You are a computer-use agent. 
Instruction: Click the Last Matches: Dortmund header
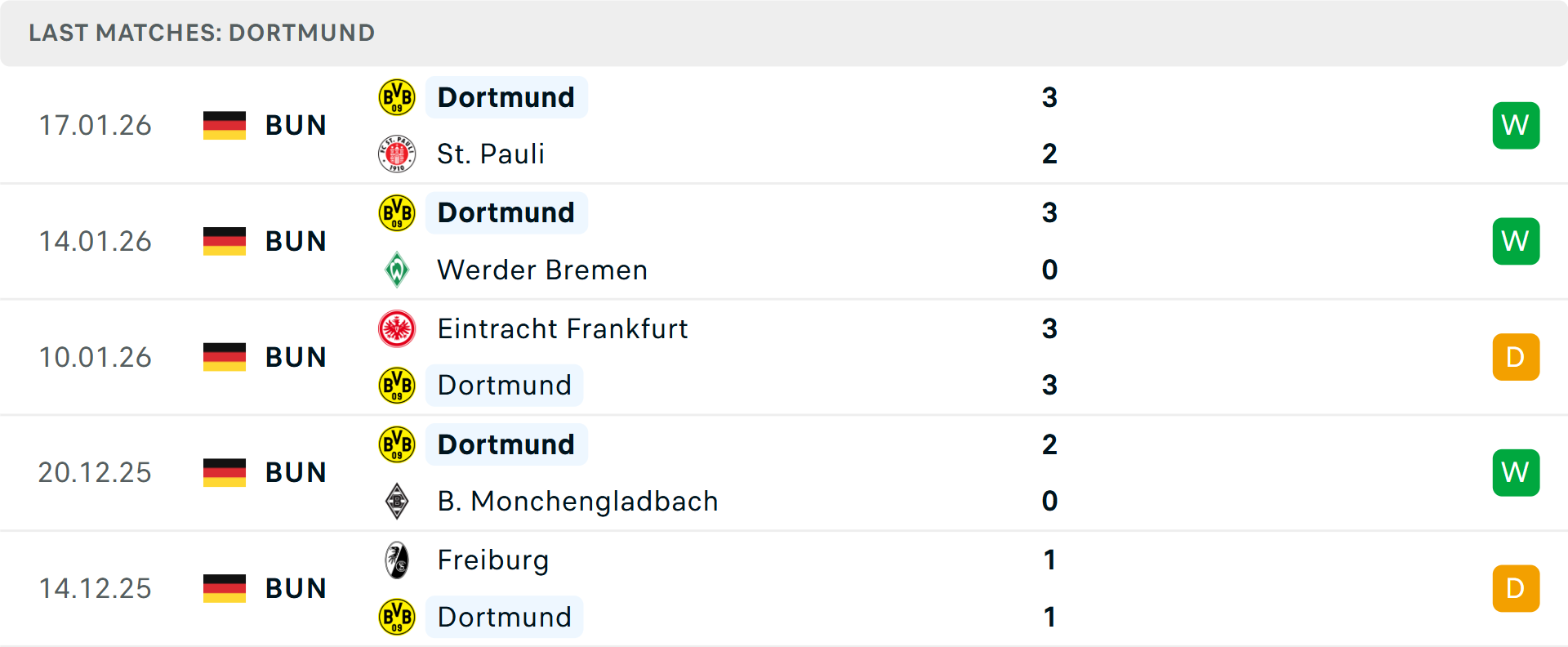pos(202,33)
